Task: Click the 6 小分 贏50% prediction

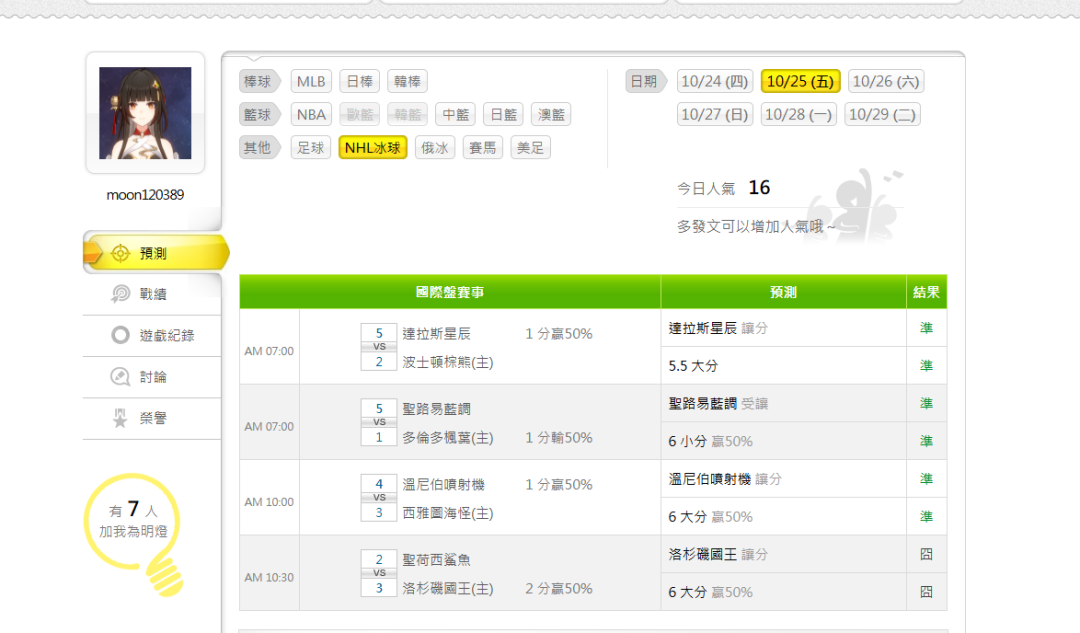Action: (x=710, y=441)
